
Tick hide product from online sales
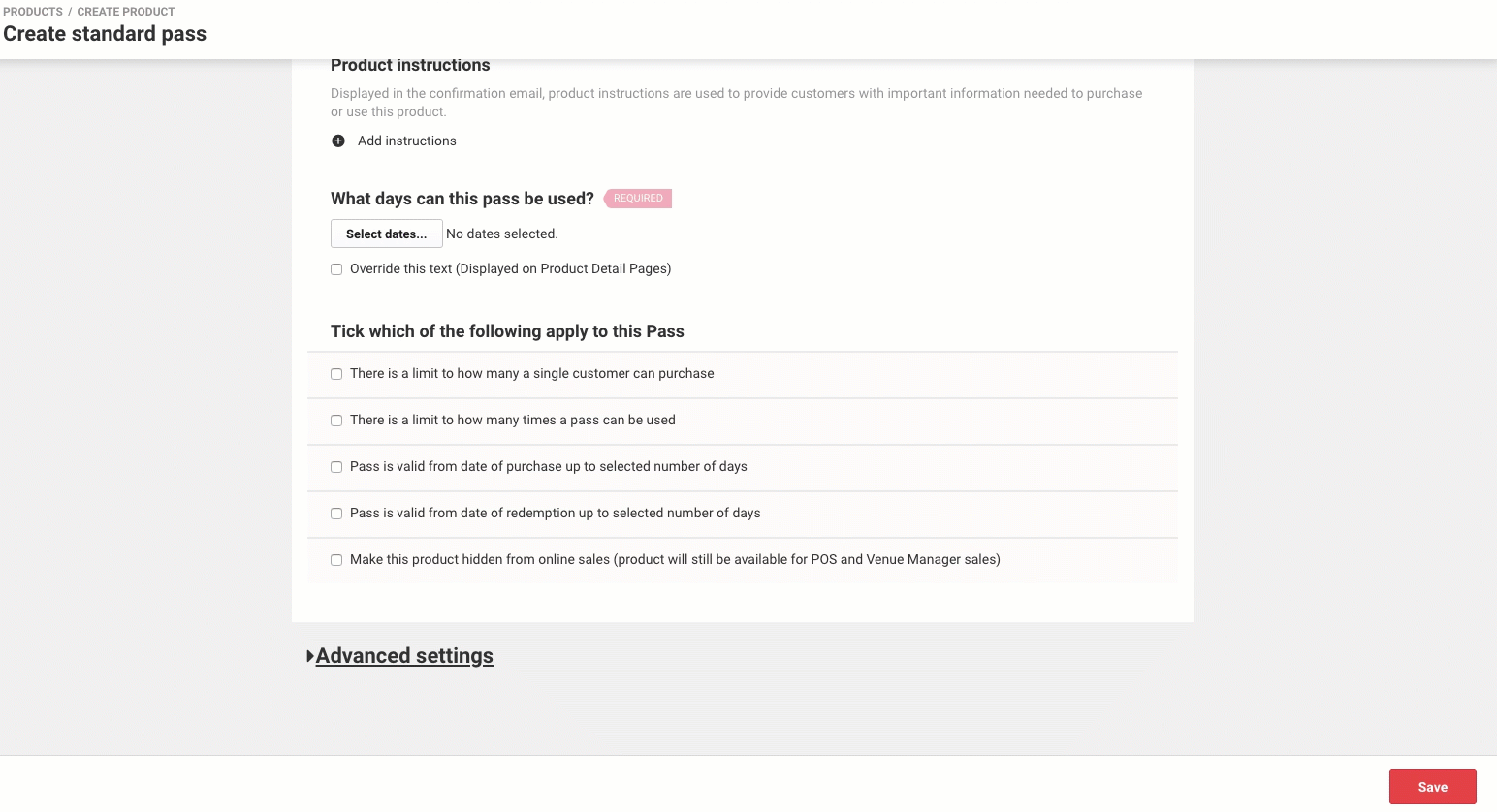pyautogui.click(x=336, y=560)
